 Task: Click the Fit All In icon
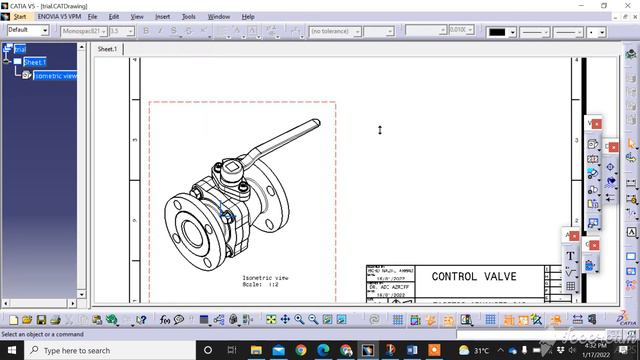(x=271, y=320)
